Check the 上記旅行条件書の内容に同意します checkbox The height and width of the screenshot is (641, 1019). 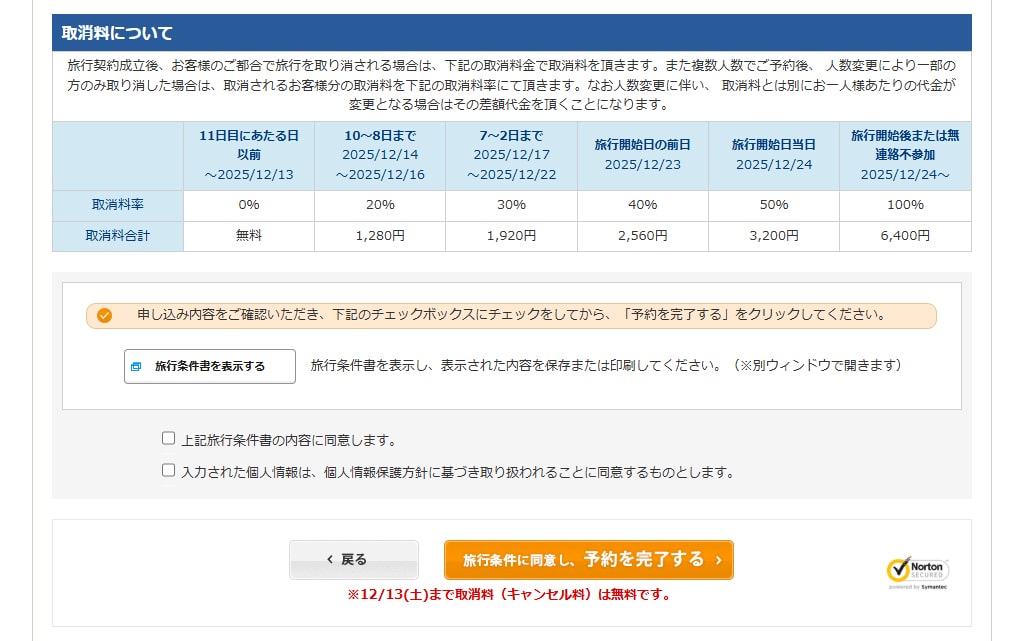coord(168,438)
